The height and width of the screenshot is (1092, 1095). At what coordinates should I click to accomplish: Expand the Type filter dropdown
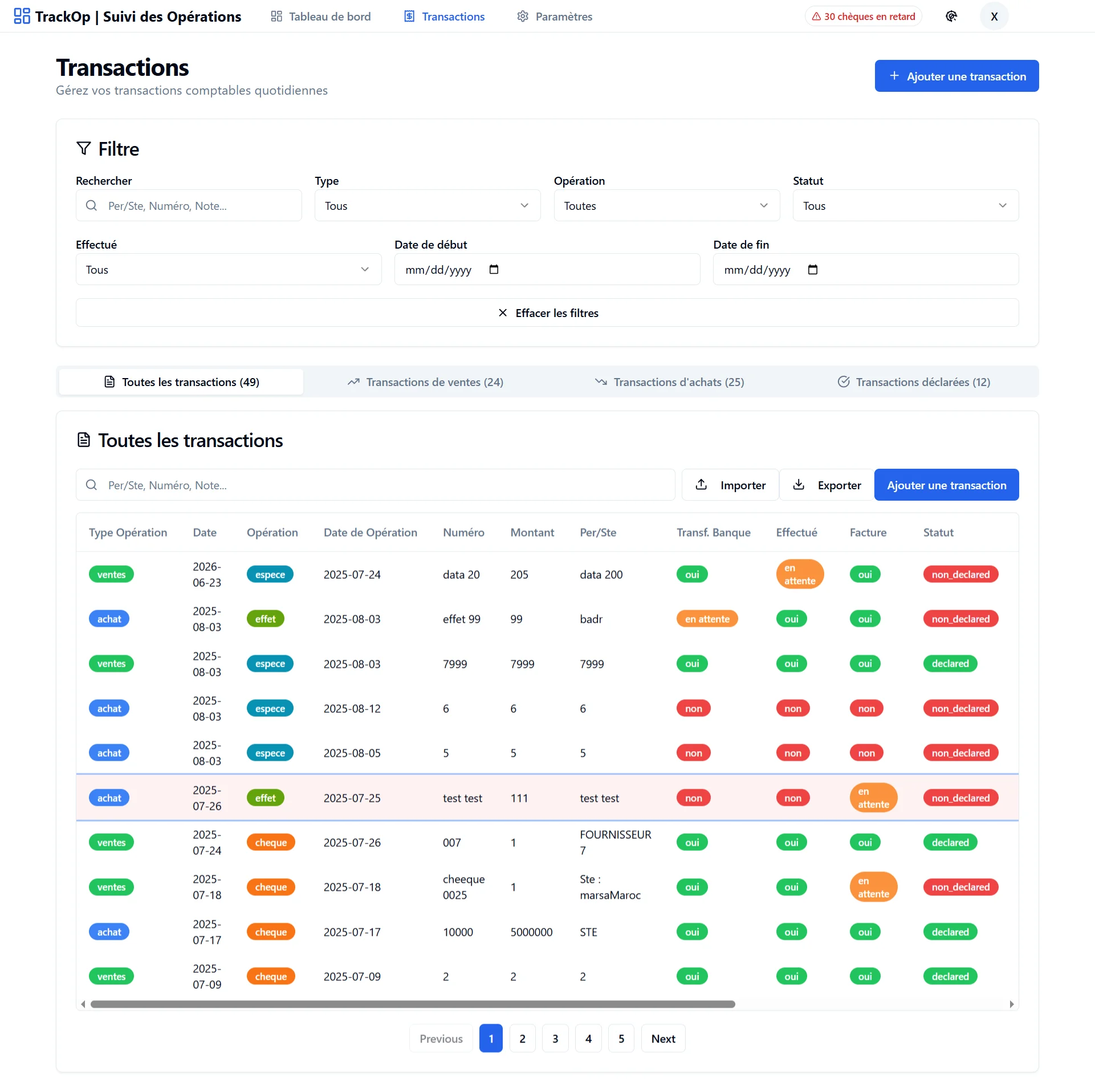[427, 206]
